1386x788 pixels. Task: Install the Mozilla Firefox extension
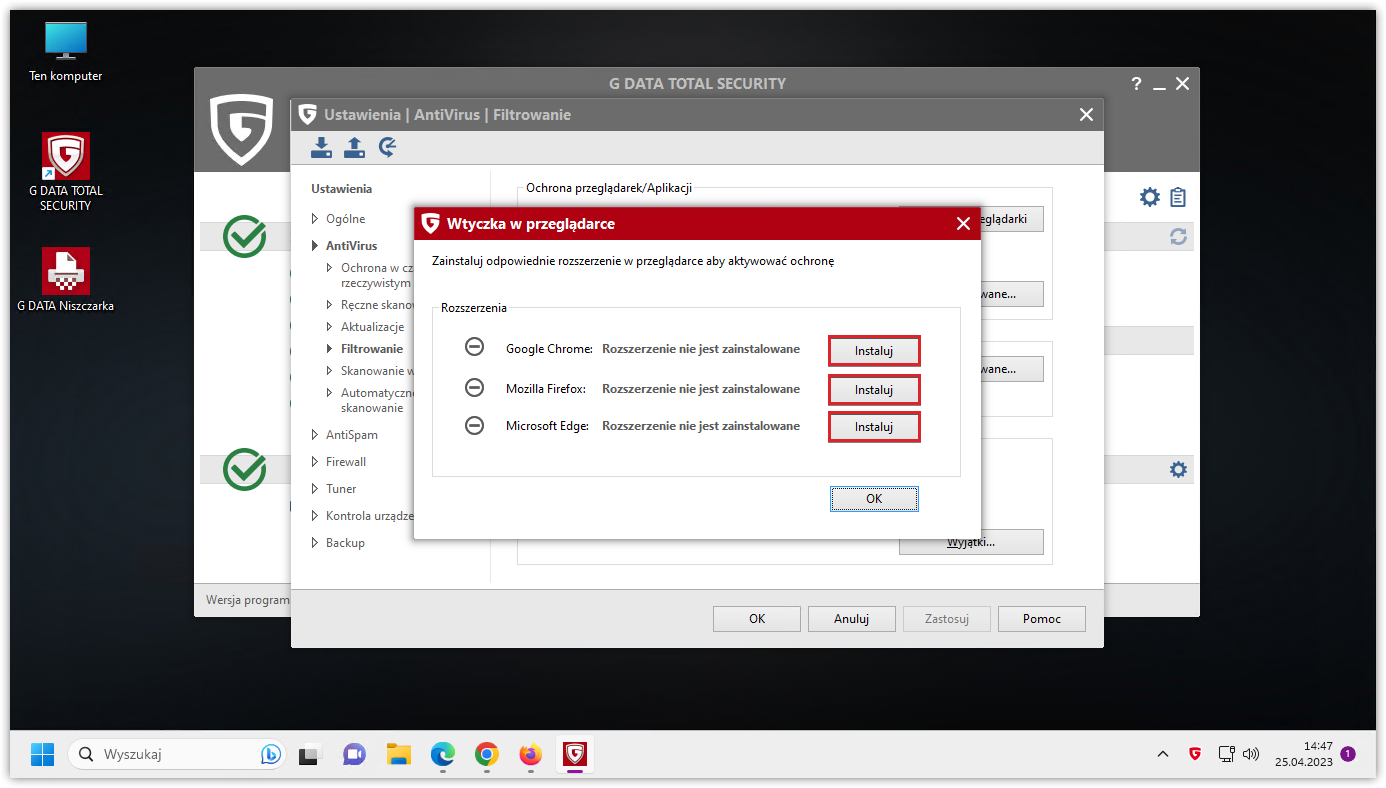pos(874,389)
